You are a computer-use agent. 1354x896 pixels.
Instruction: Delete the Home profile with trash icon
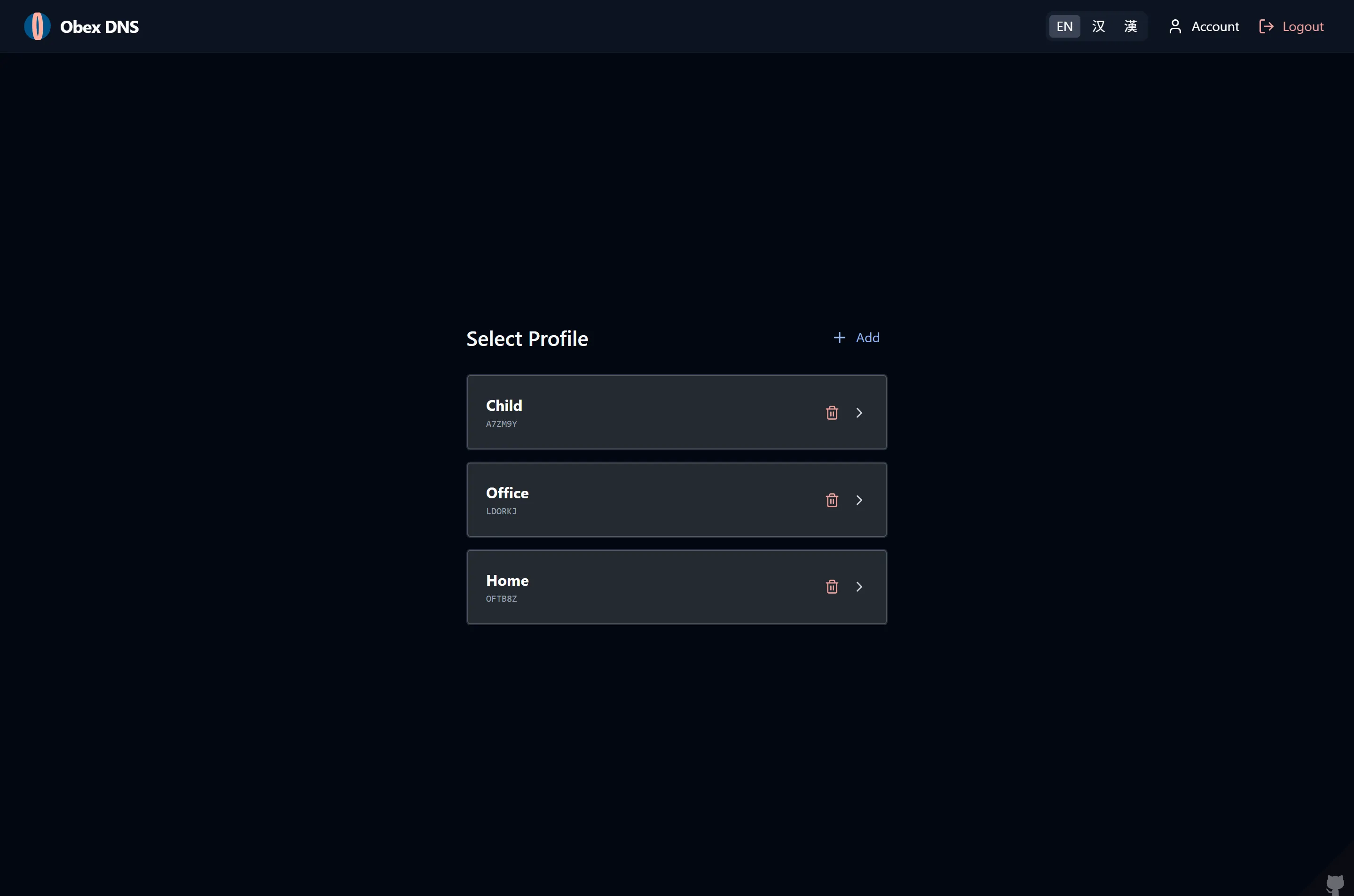tap(832, 587)
